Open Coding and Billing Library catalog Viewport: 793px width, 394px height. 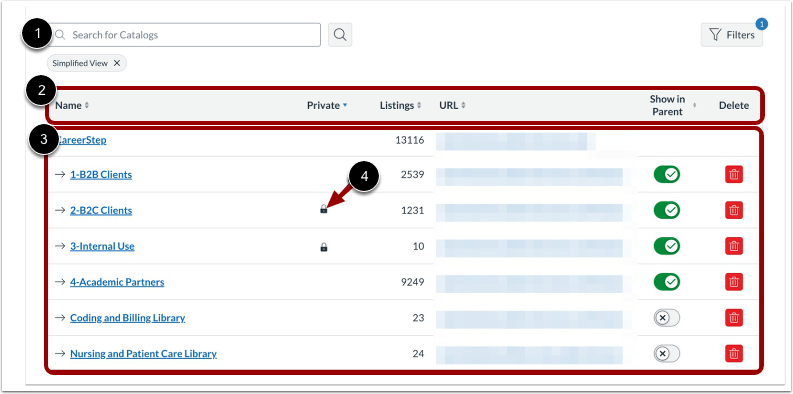coord(127,318)
